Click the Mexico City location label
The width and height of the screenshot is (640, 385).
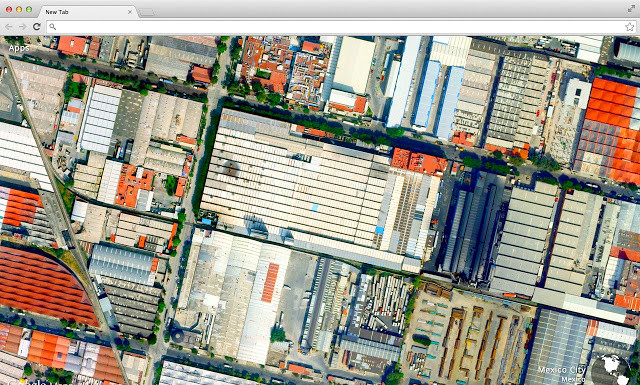point(562,370)
